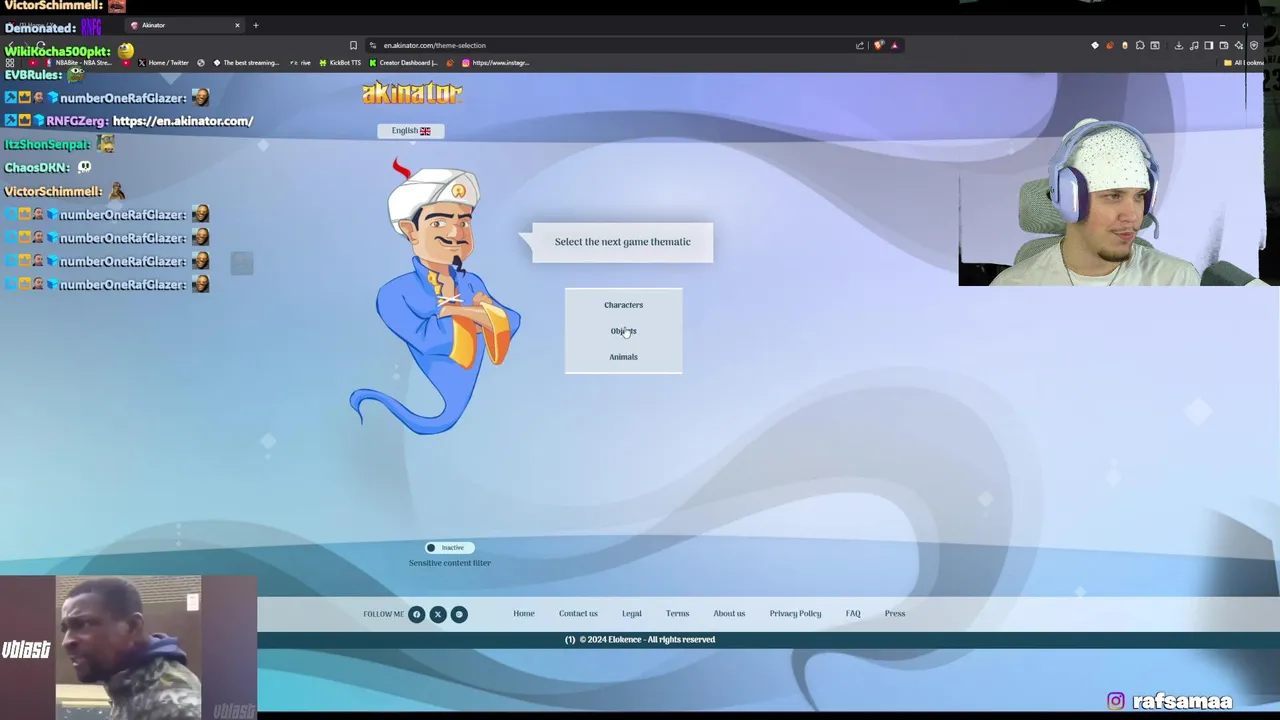Click the white diamond extension icon
The image size is (1280, 720).
click(x=1095, y=45)
